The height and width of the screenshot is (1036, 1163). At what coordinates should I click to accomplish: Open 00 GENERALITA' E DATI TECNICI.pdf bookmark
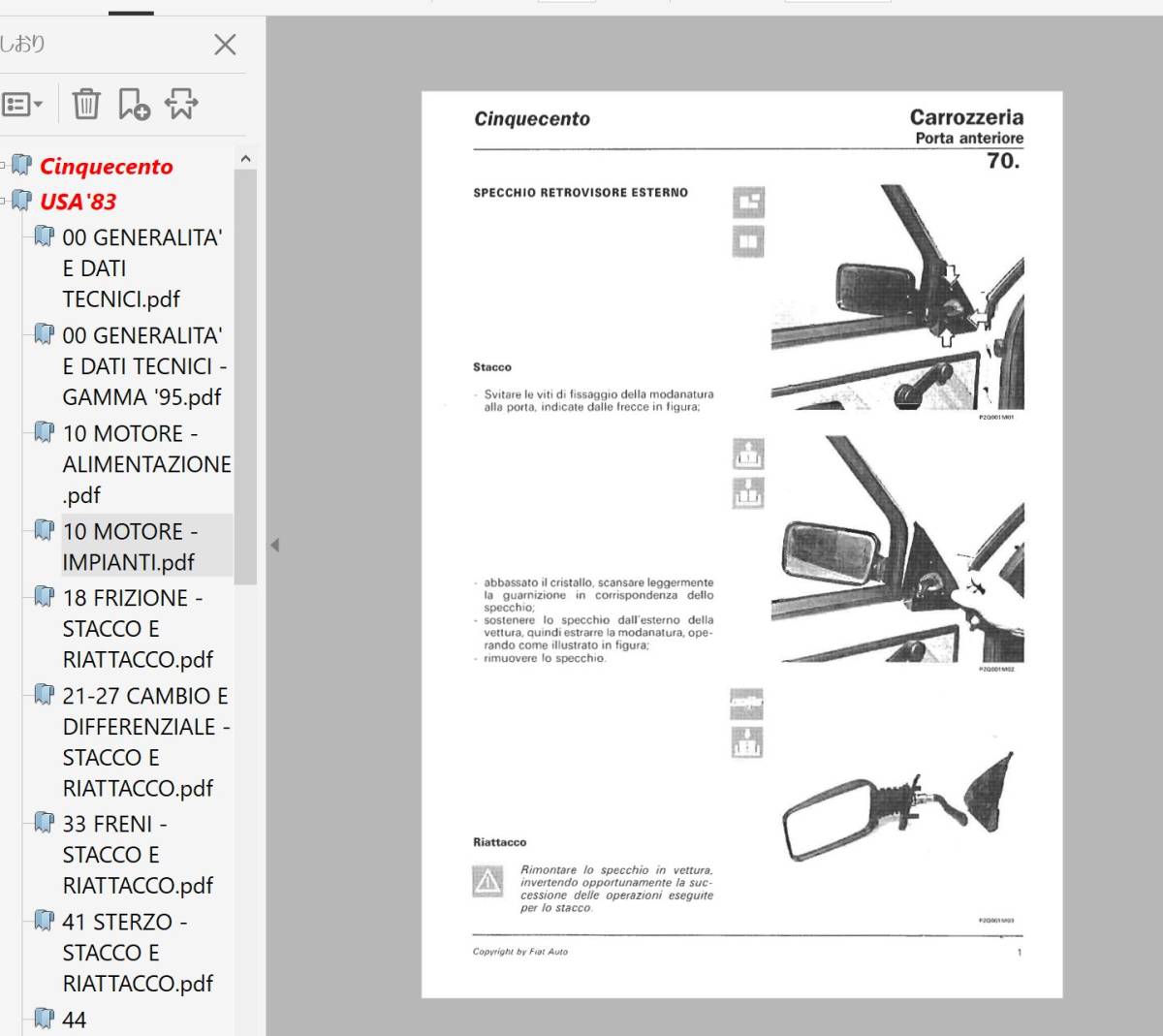pos(142,268)
